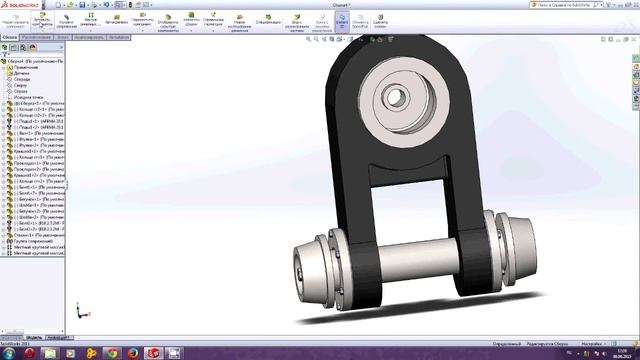The image size is (640, 360).
Task: Expand the Стакан<1> component node
Action: [x=4, y=235]
